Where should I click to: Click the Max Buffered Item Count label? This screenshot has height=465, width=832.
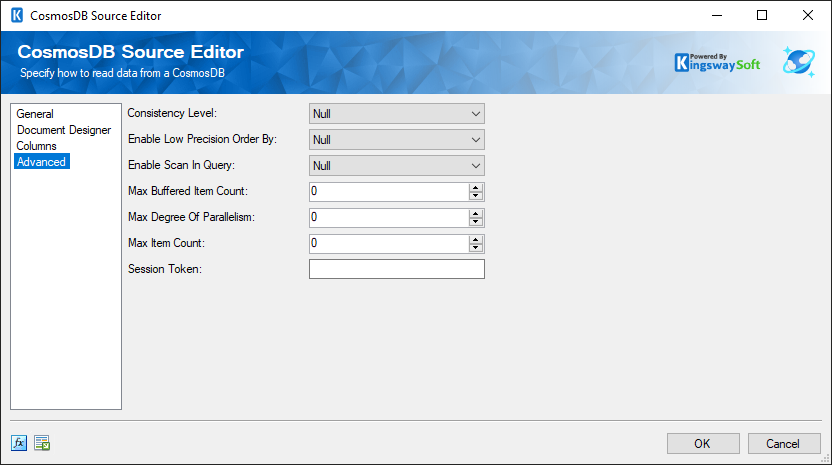point(188,191)
